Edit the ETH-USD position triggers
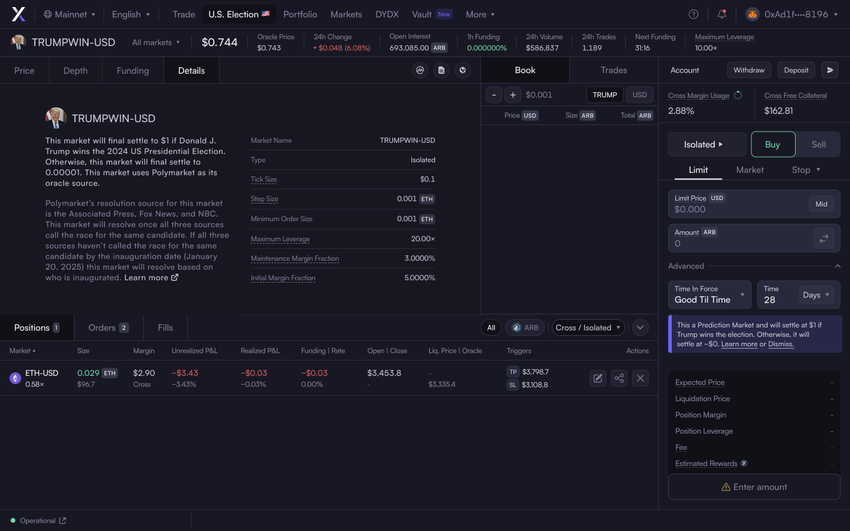Viewport: 850px width, 531px height. (597, 378)
